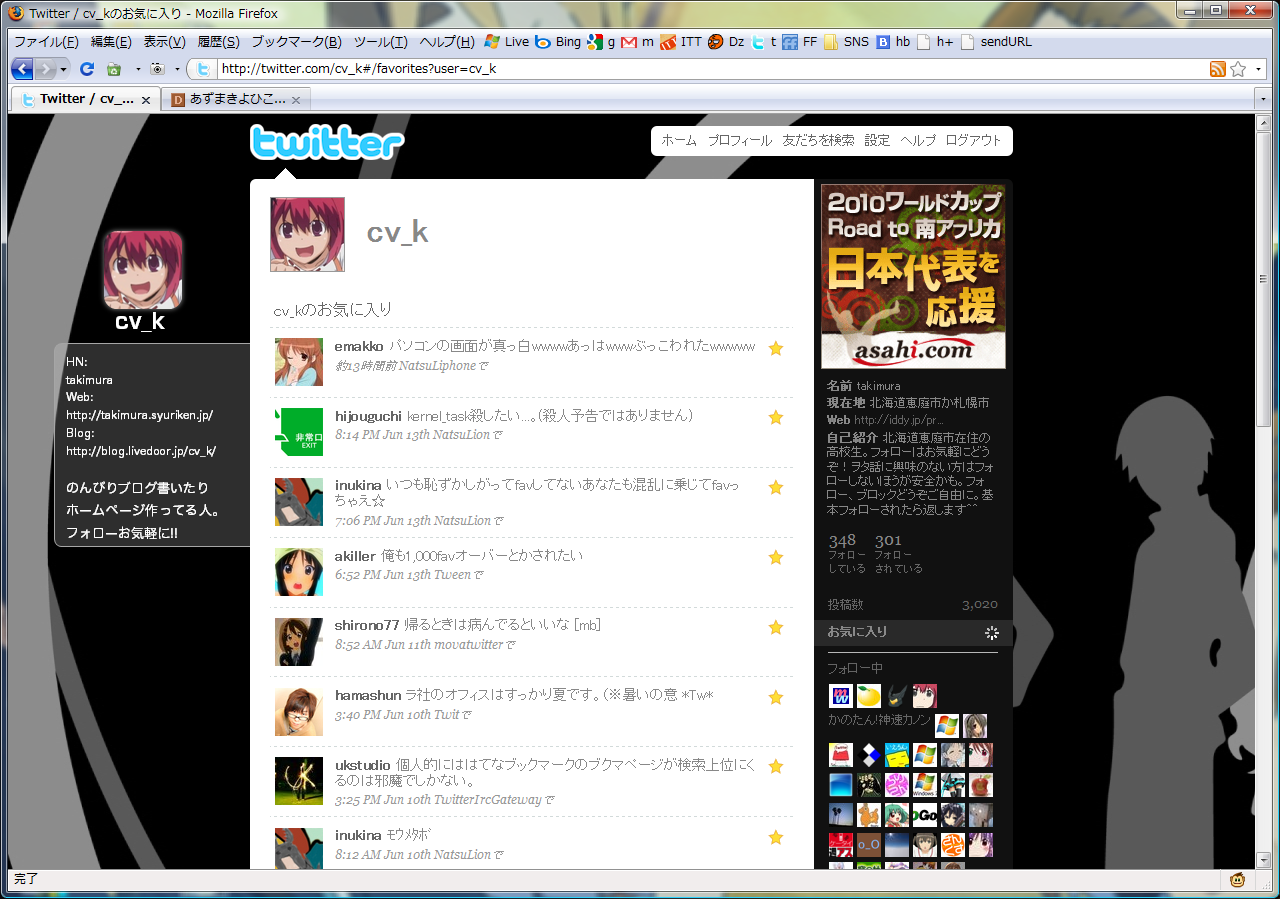Click the RSS feed icon in address bar
This screenshot has width=1280, height=899.
point(1217,69)
